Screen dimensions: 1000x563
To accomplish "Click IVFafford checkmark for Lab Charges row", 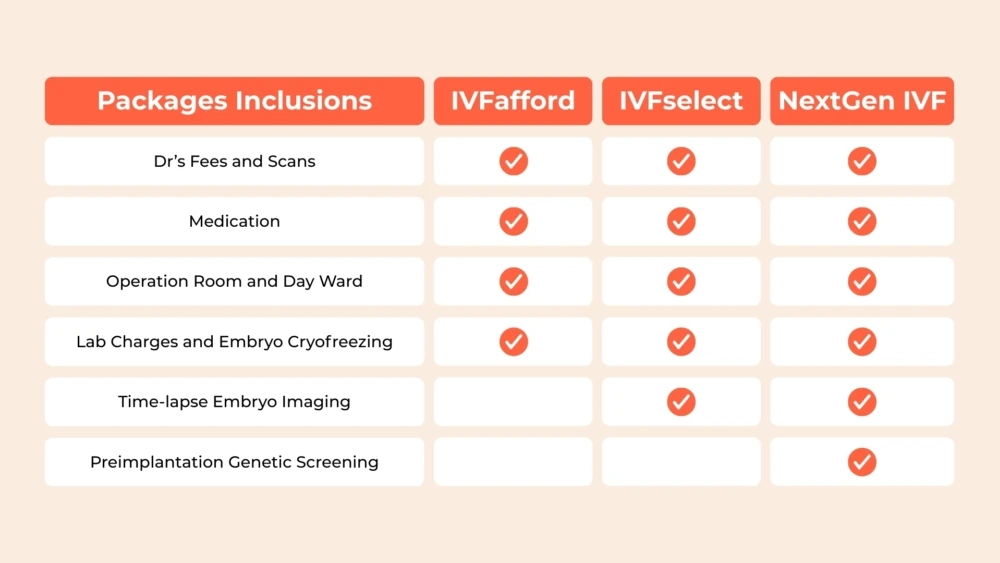I will click(x=513, y=342).
